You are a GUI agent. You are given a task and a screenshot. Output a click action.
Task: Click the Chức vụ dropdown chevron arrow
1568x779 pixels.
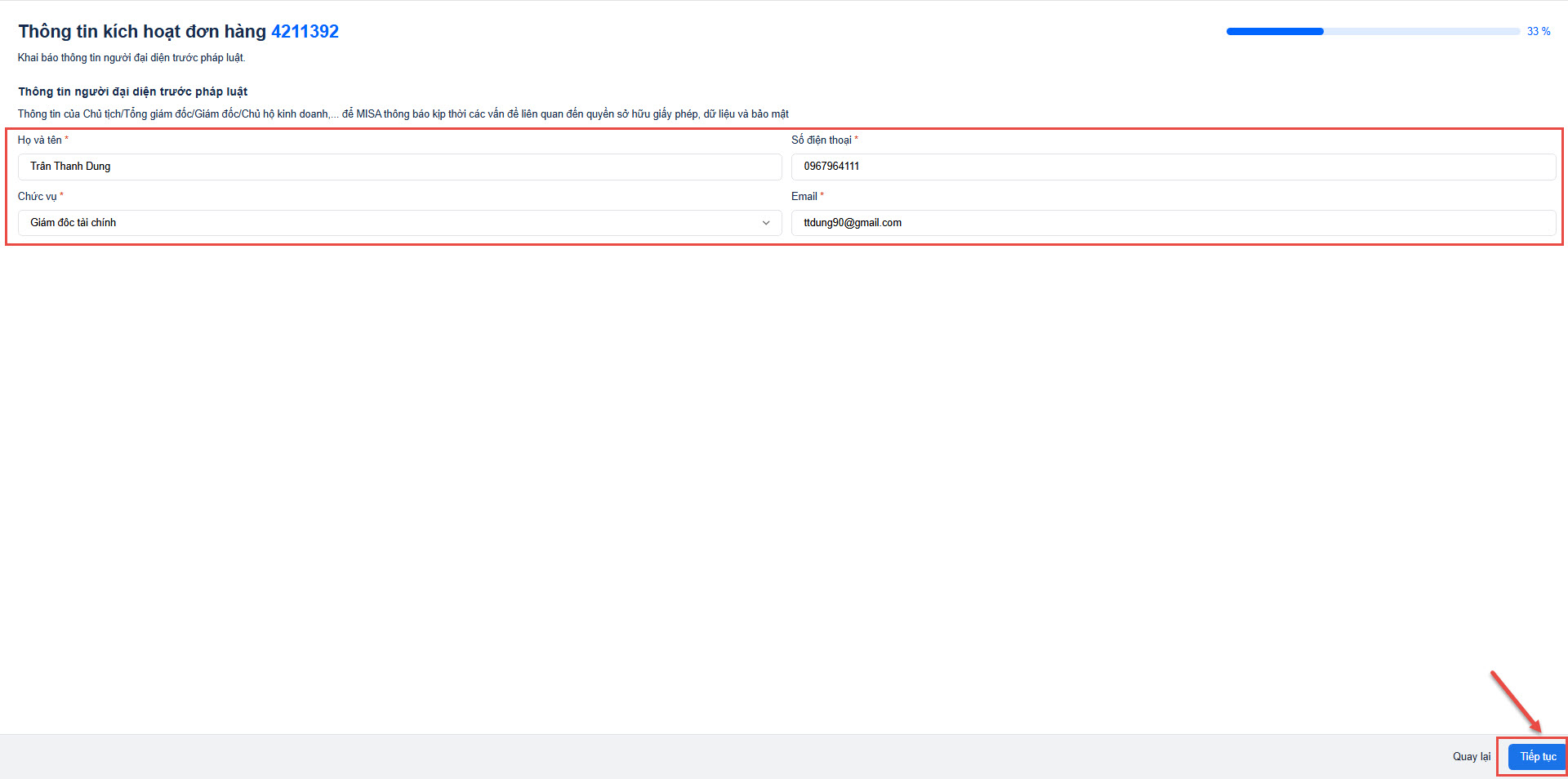point(766,223)
